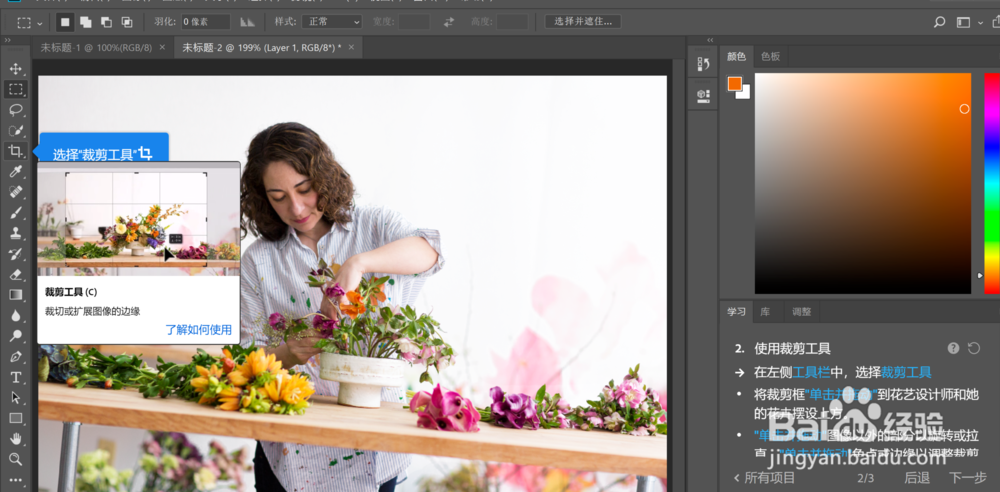This screenshot has width=1000, height=492.
Task: Select the Spot Healing Brush tool
Action: pos(15,192)
